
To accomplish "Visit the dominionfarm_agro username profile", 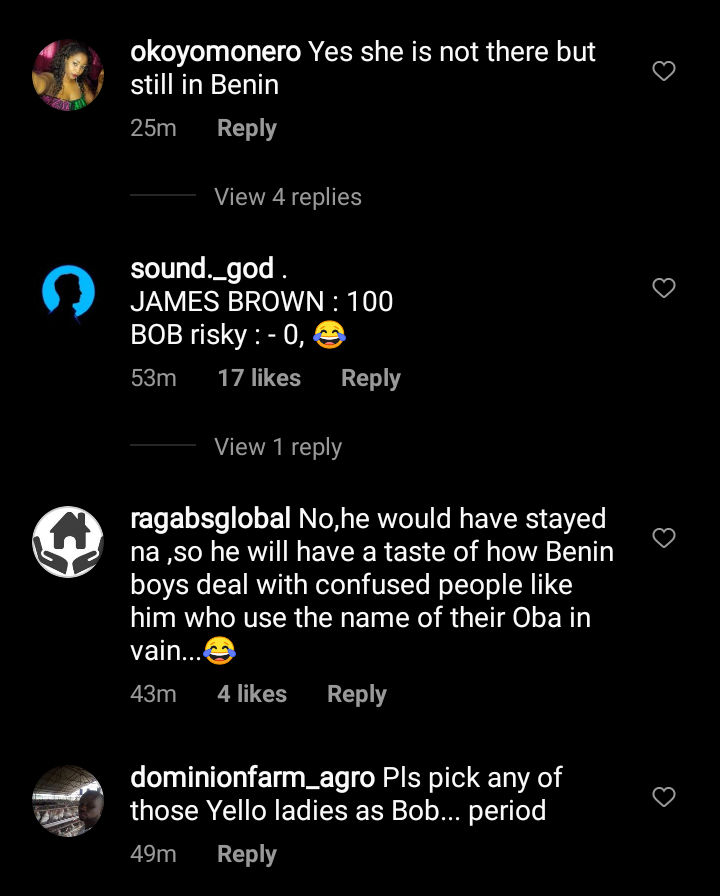I will point(253,777).
